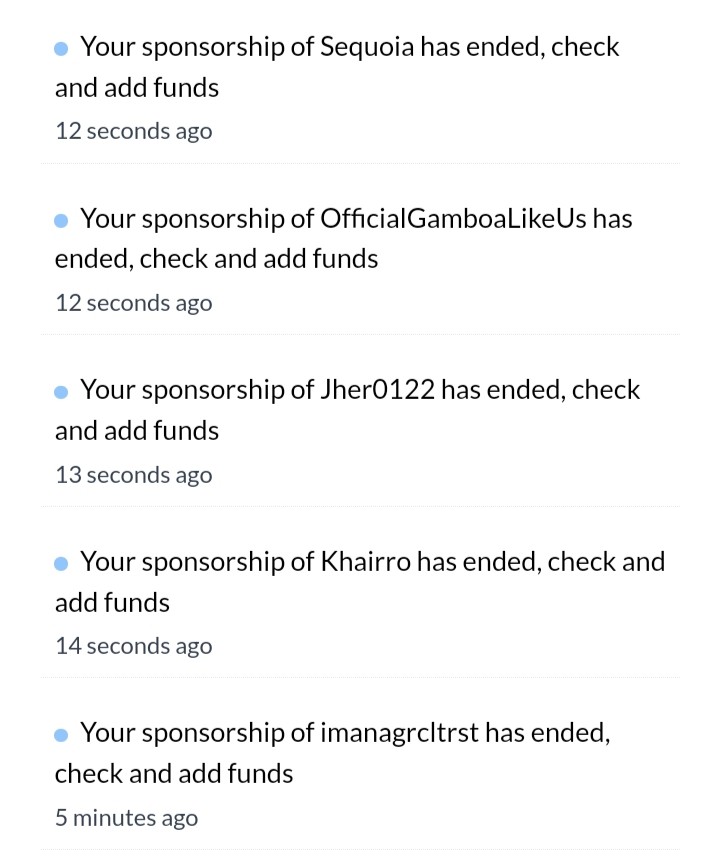Select the username imanagrcltrst

click(x=399, y=734)
